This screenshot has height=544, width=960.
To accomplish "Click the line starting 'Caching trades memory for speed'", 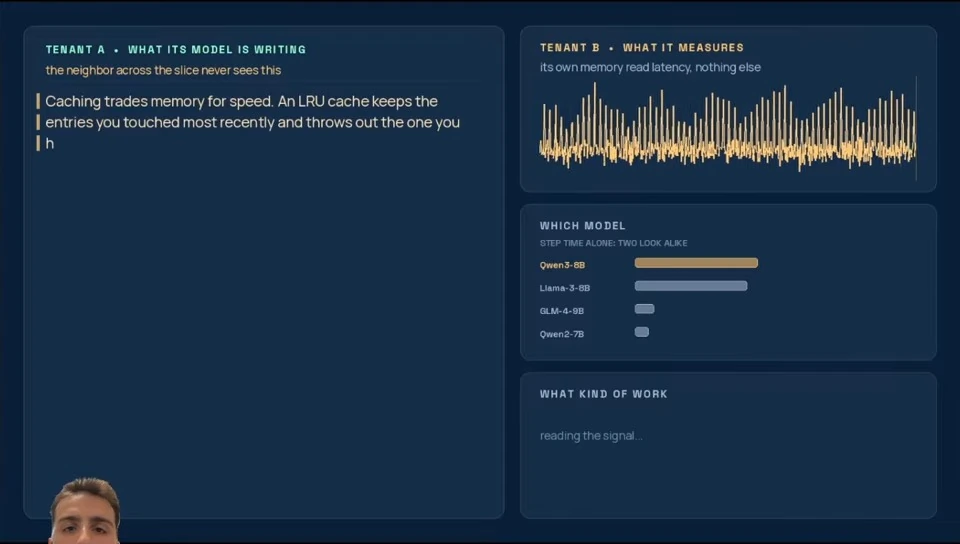I will tap(241, 102).
